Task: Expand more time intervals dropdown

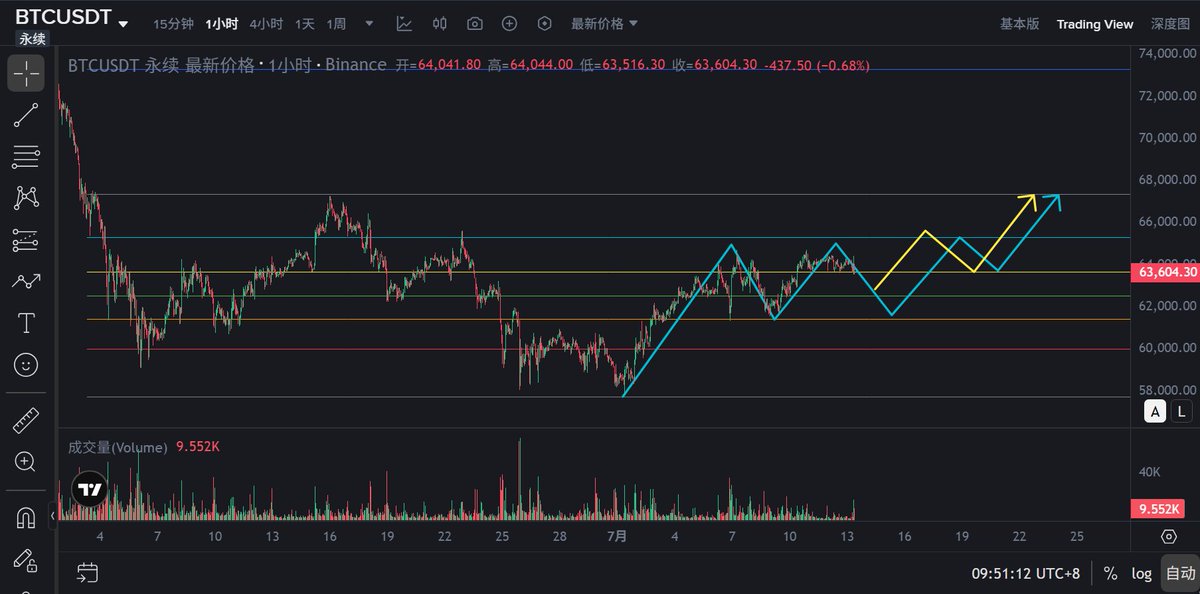Action: (x=370, y=23)
